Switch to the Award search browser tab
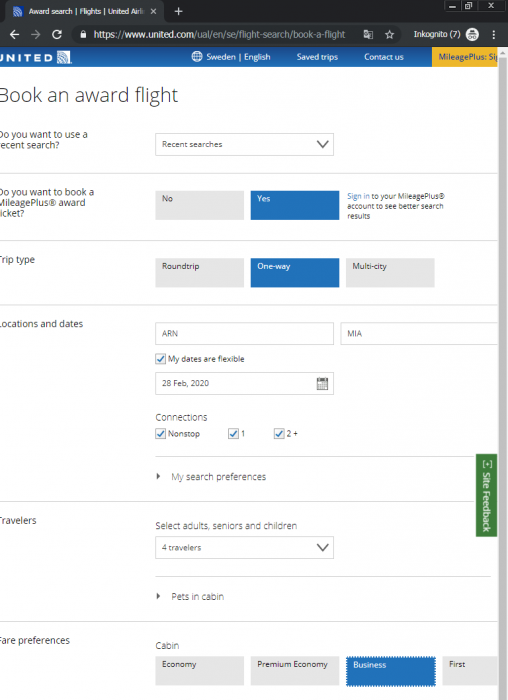508x700 pixels. [85, 12]
